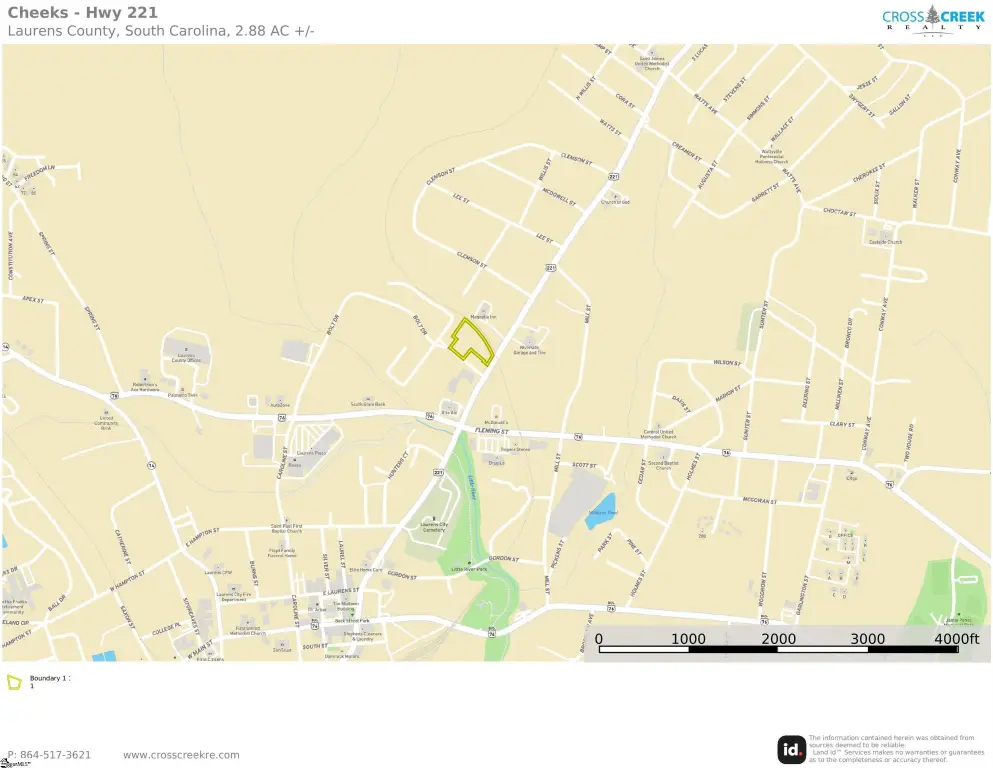This screenshot has width=993, height=768.
Task: Click the Rite Aid map marker
Action: [450, 409]
